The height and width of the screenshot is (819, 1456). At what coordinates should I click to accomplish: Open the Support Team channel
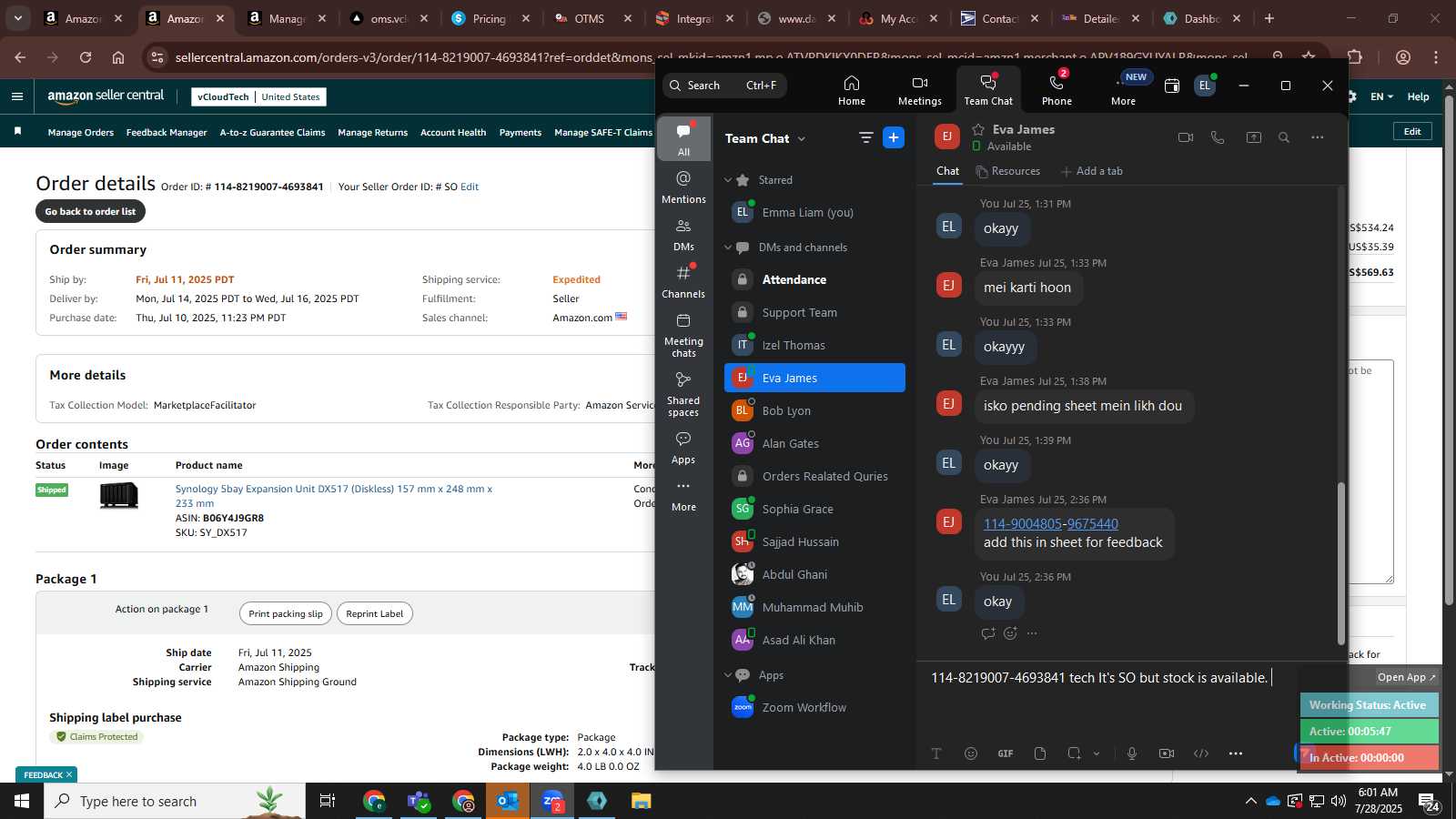tap(814, 312)
